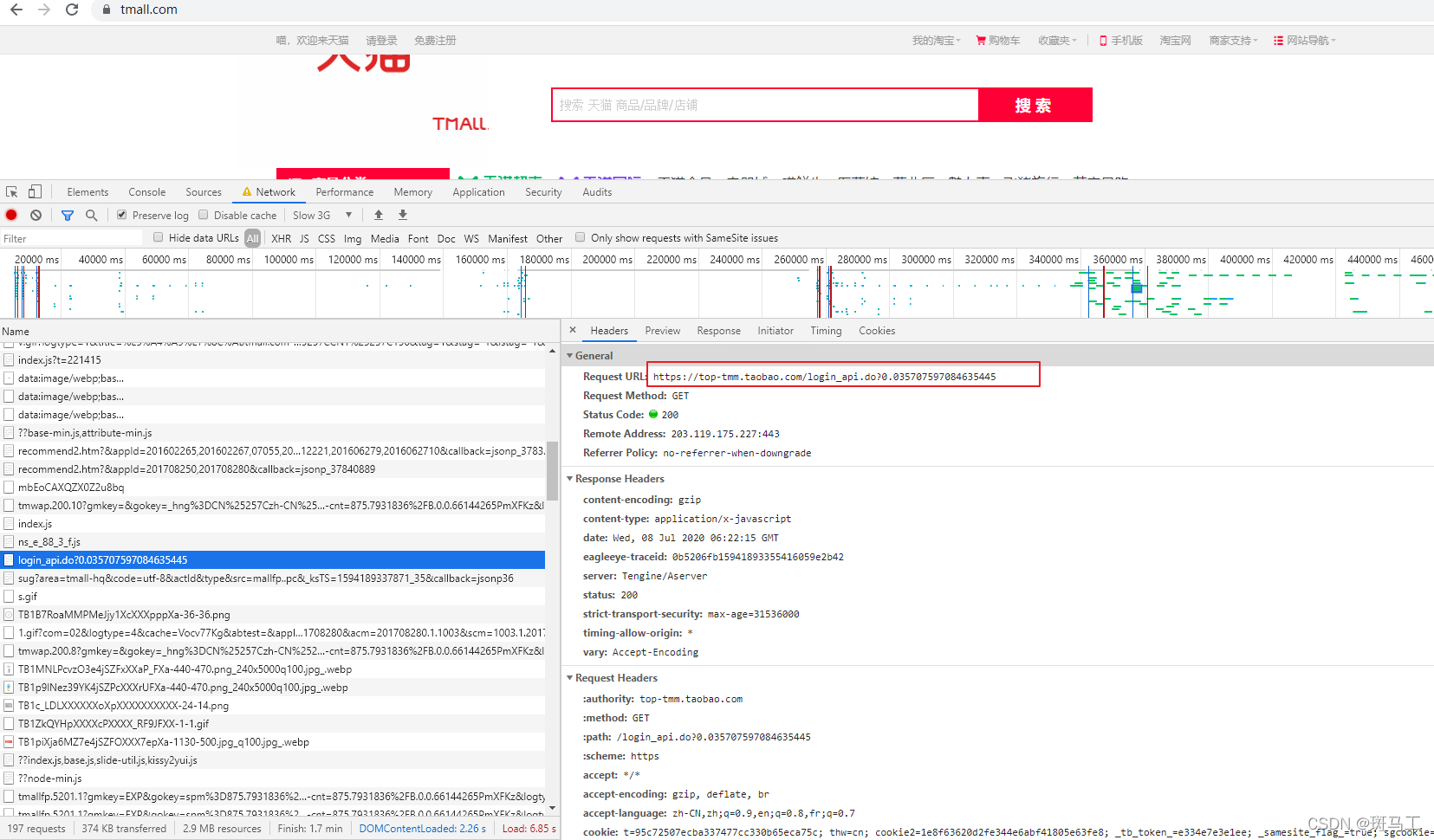Click the site lock icon in address bar
1434x840 pixels.
click(x=107, y=10)
